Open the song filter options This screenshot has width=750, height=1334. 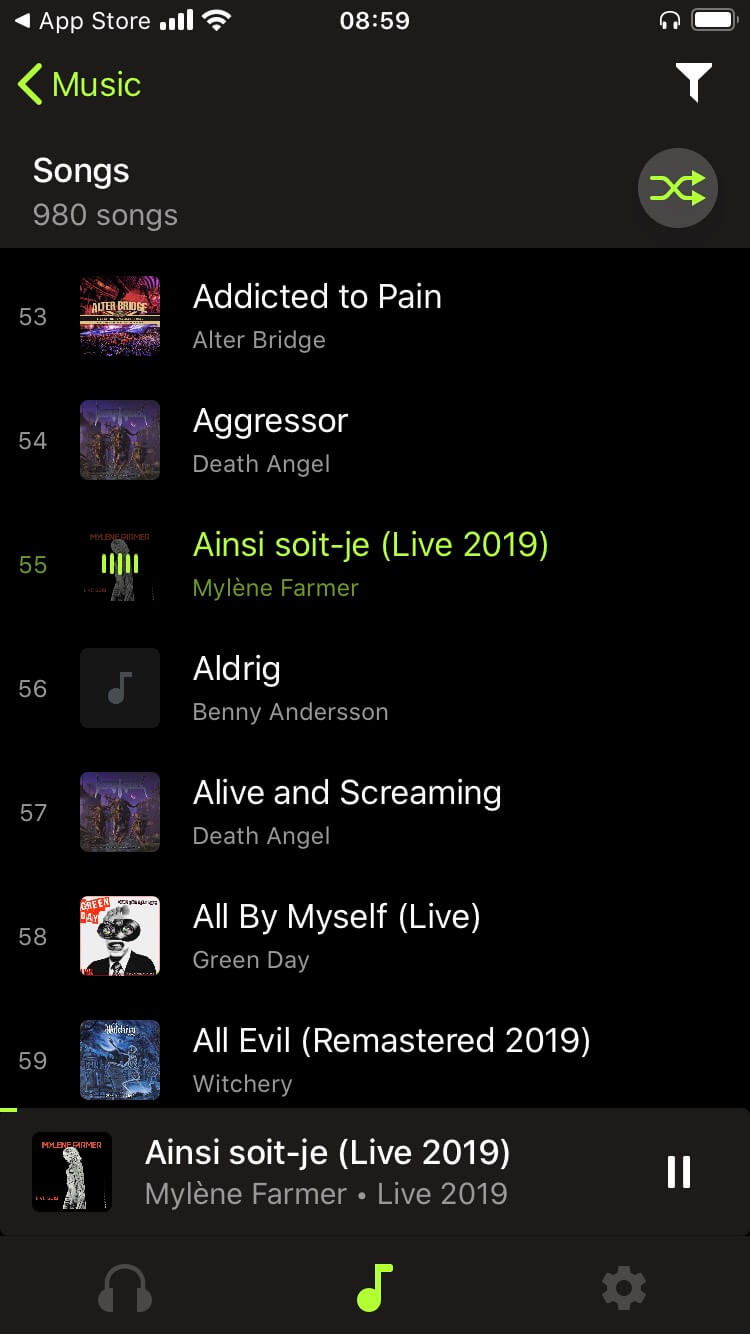pyautogui.click(x=693, y=82)
